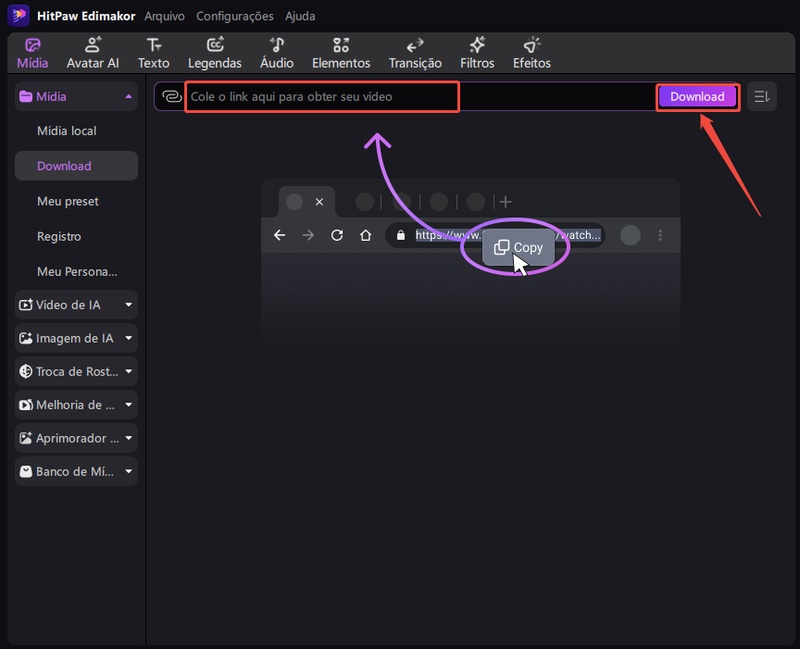800x649 pixels.
Task: Open the Transição transitions panel
Action: click(415, 53)
